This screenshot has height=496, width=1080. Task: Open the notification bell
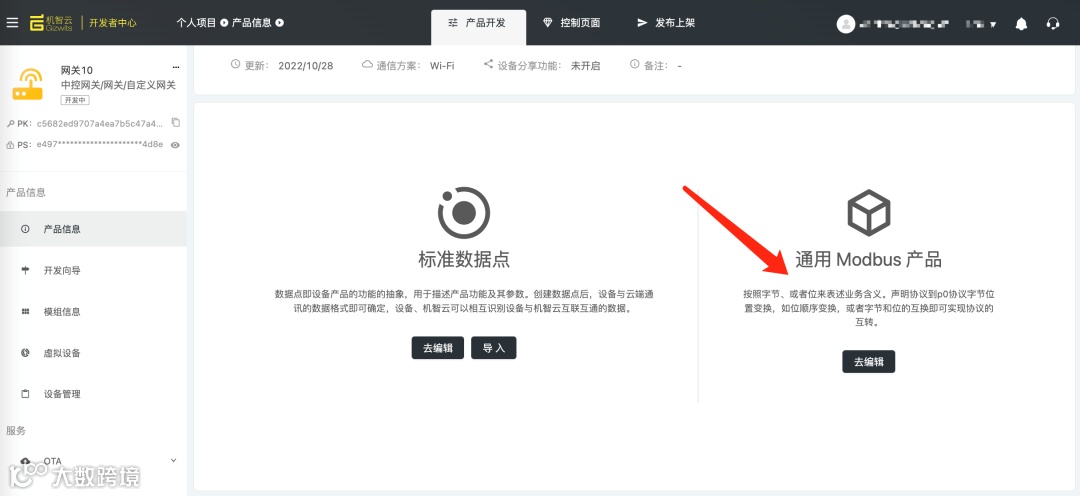pos(1021,23)
